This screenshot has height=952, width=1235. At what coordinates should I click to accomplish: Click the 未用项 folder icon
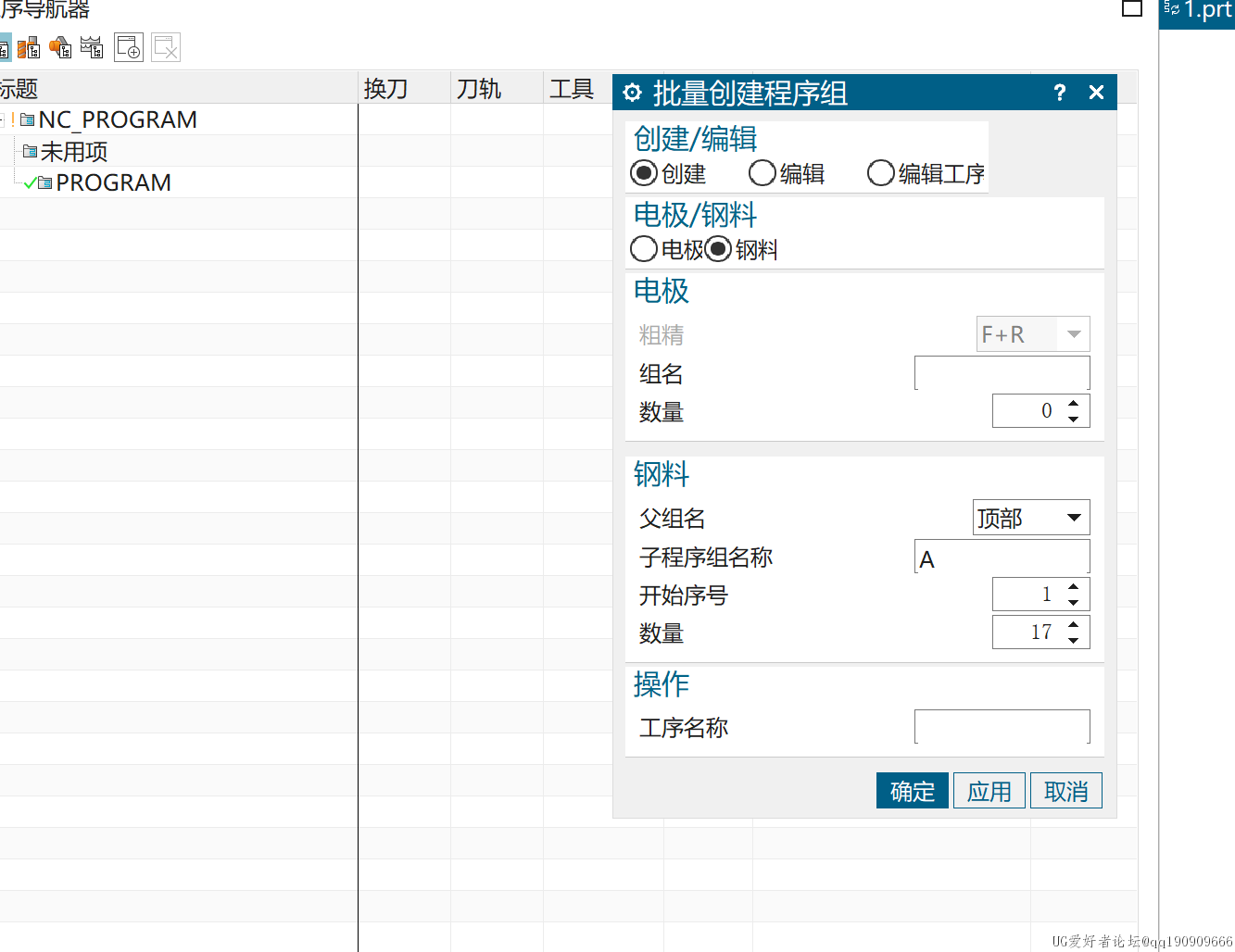coord(30,151)
